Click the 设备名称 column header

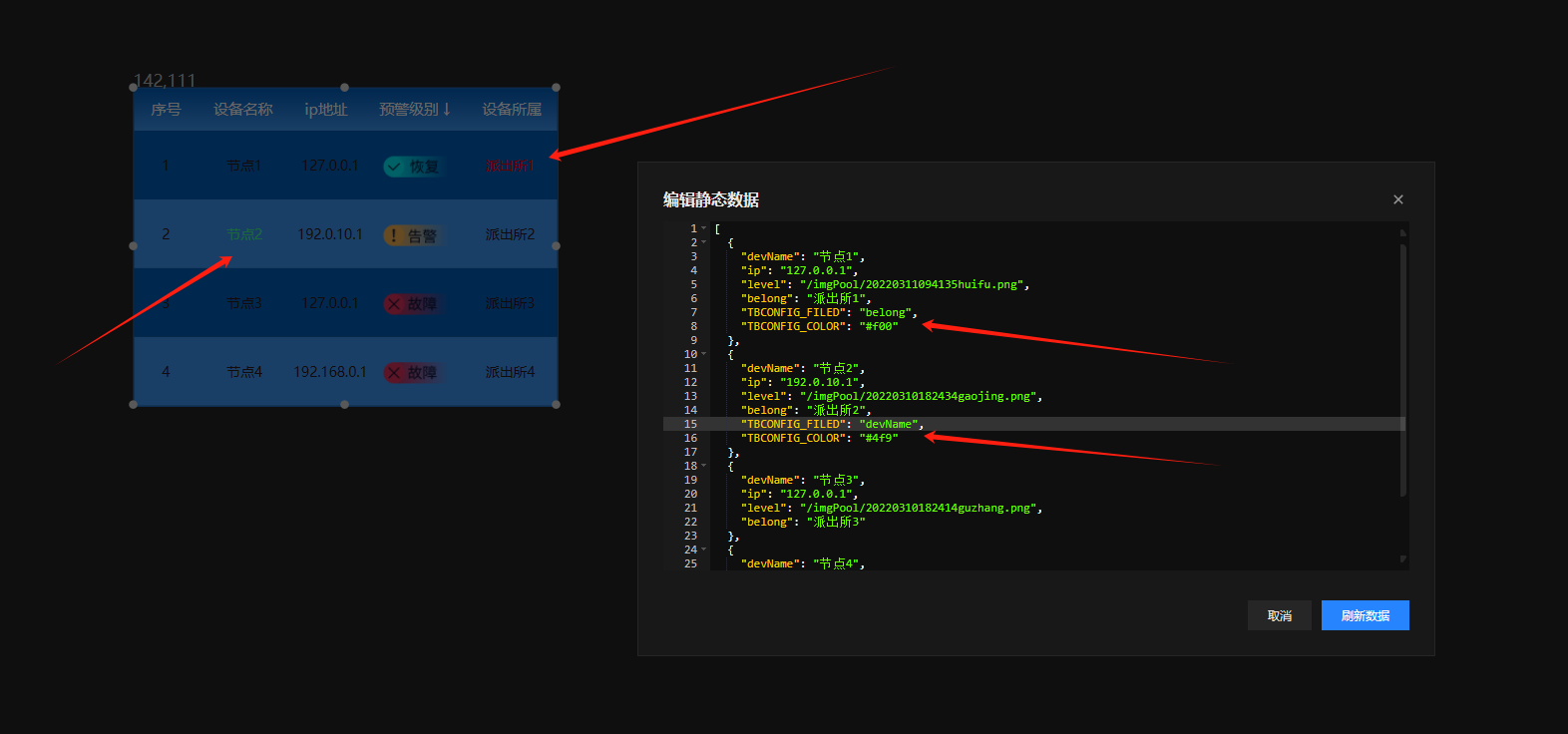click(242, 109)
